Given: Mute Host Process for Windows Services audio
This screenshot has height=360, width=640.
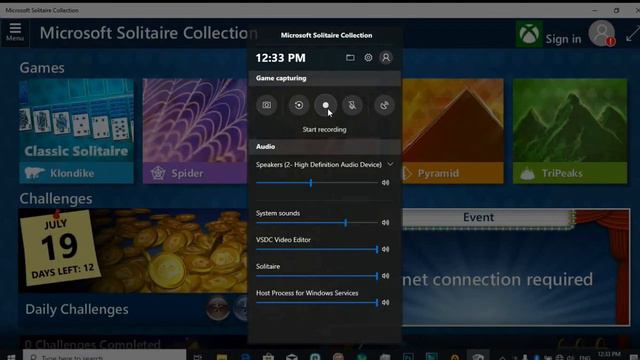Looking at the screenshot, I should pyautogui.click(x=385, y=302).
